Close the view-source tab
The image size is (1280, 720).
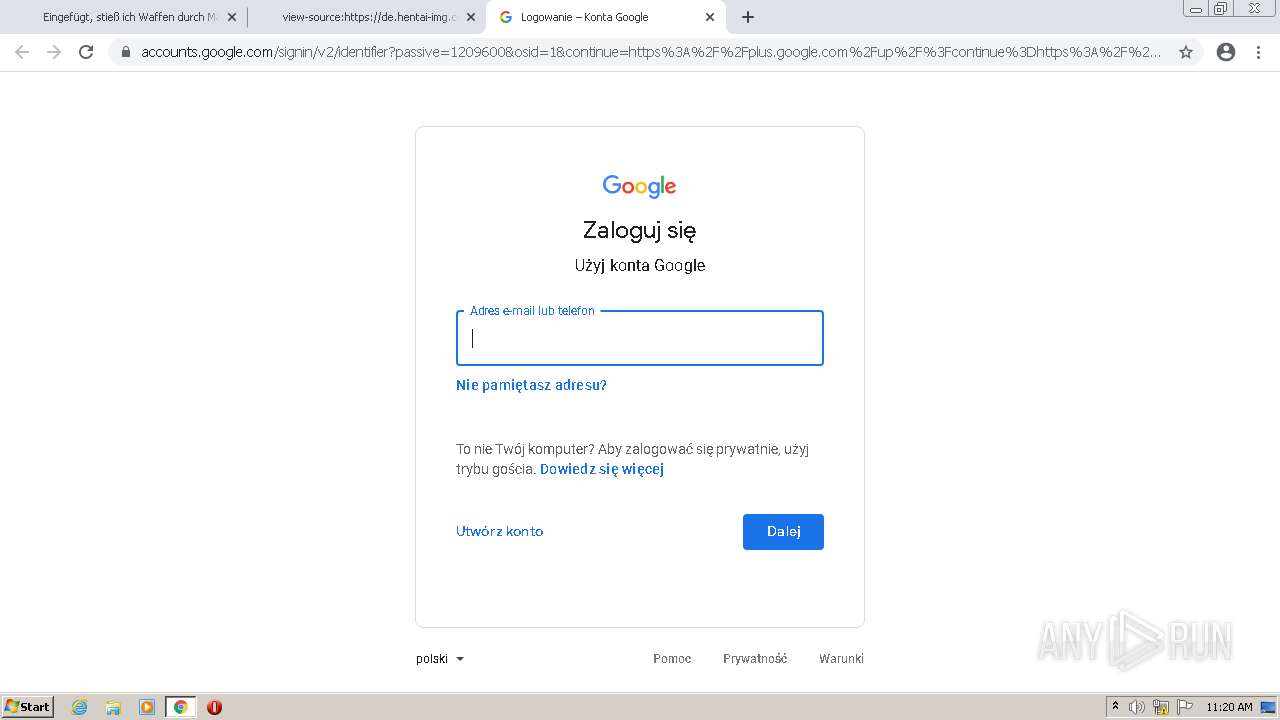(471, 17)
